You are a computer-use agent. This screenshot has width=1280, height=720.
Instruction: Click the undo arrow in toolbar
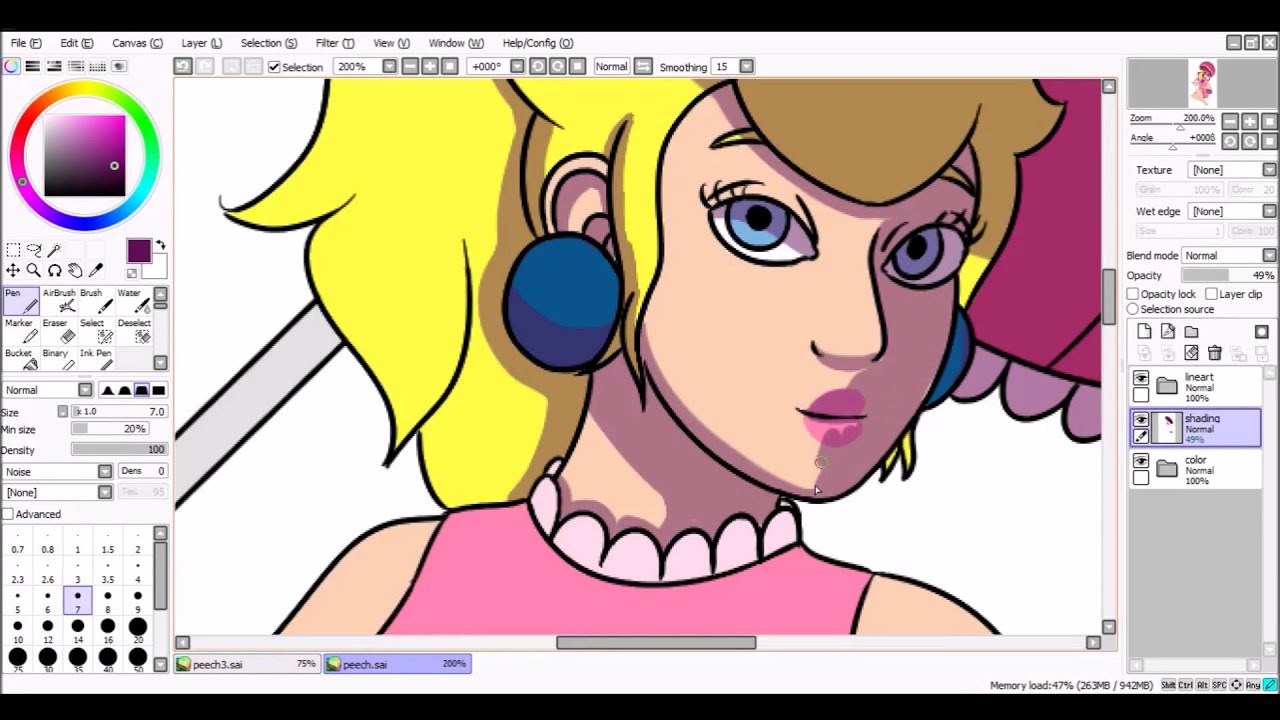(183, 66)
